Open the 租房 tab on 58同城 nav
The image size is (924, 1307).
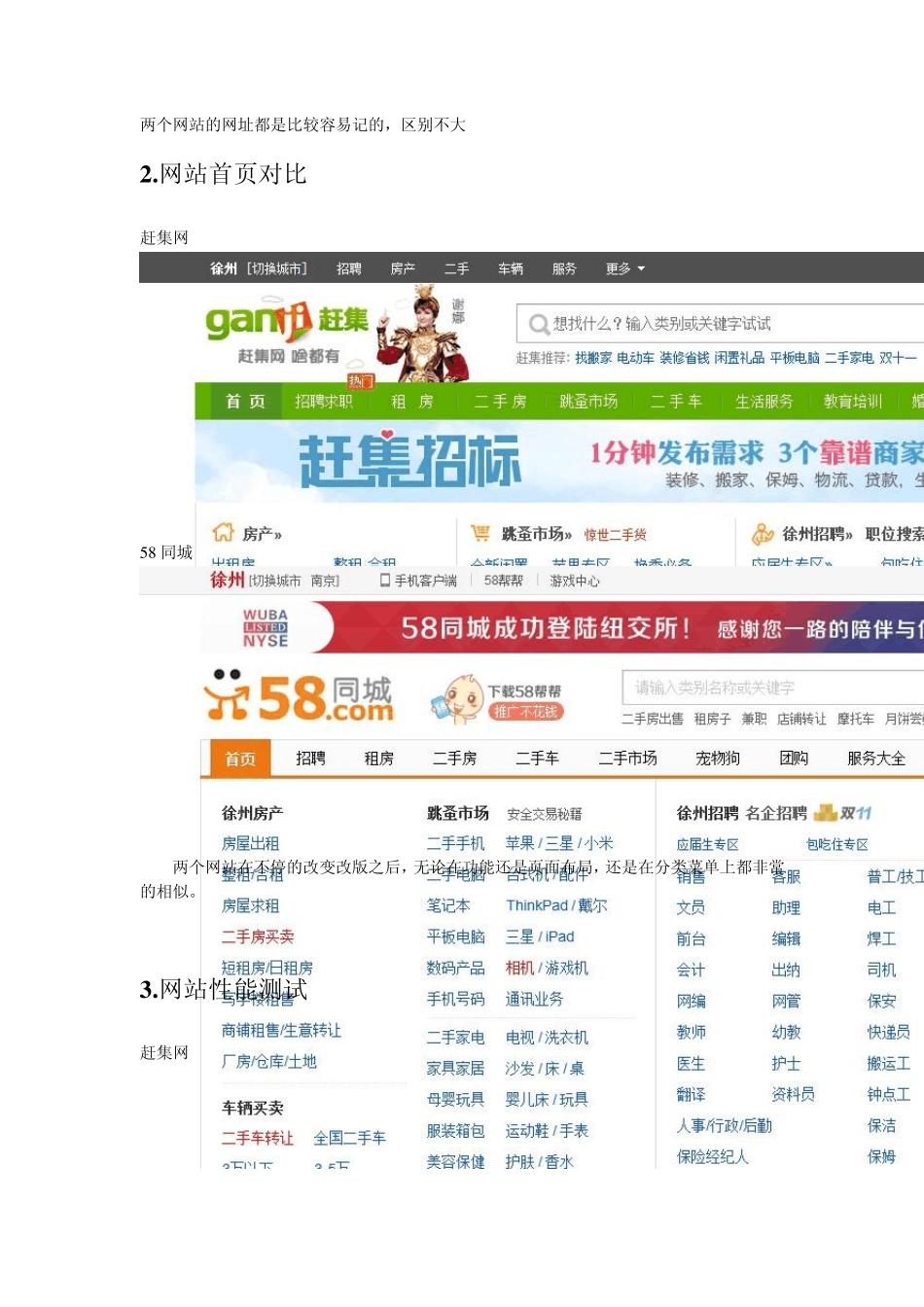[378, 759]
